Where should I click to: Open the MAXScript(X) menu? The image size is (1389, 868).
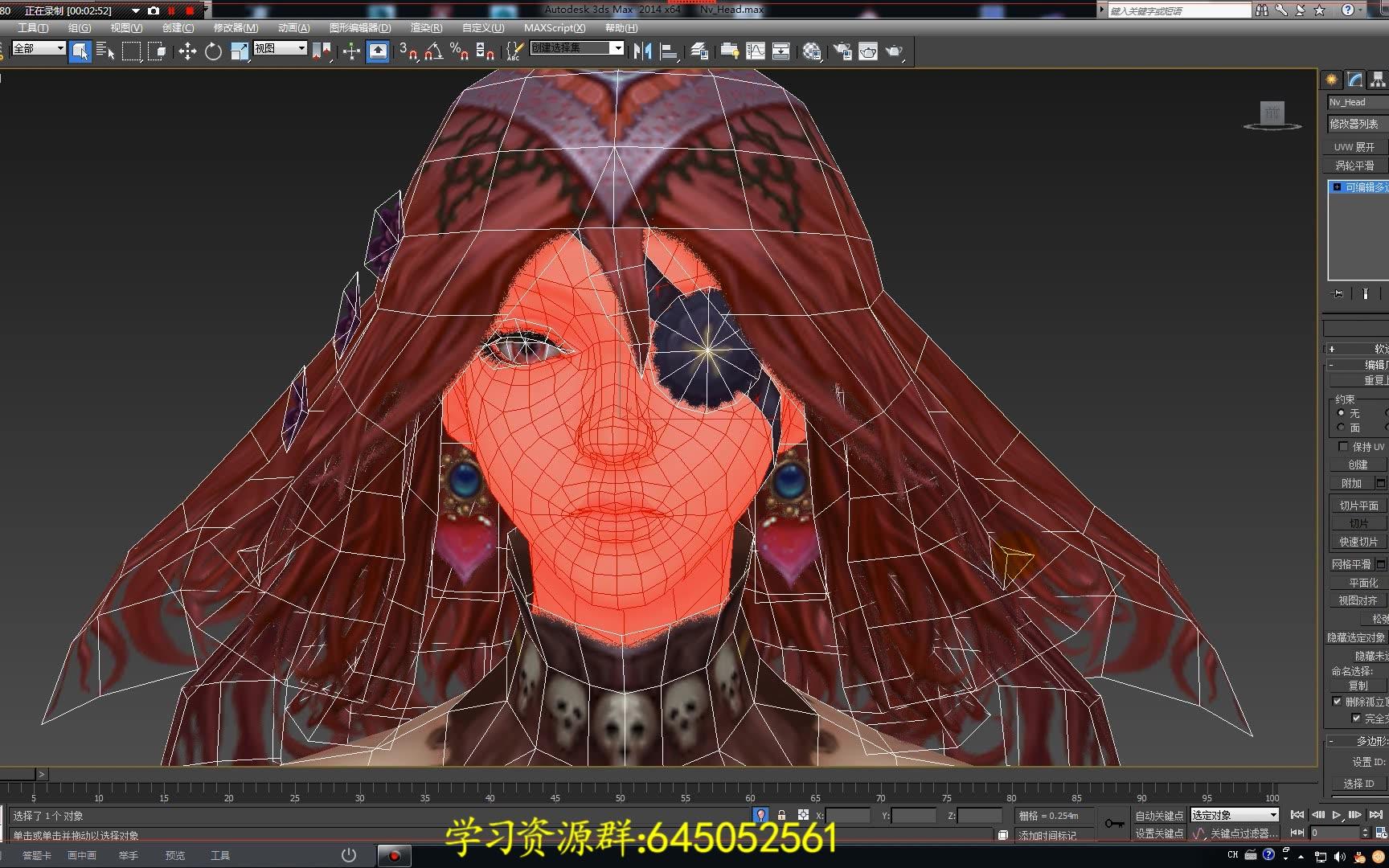tap(555, 27)
